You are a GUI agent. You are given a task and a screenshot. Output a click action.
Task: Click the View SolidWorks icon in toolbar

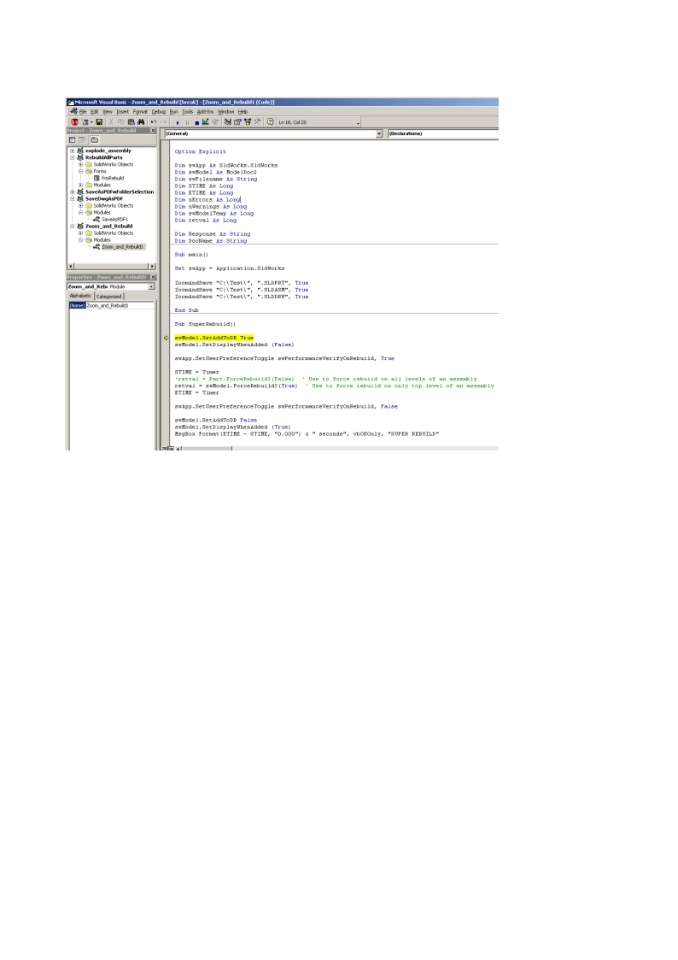click(74, 122)
